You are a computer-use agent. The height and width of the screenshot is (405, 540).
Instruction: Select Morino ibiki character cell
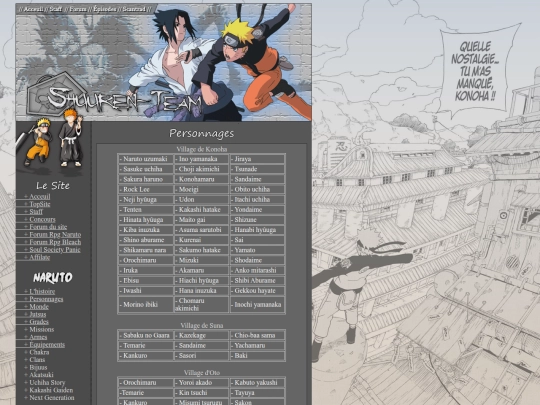tap(145, 304)
